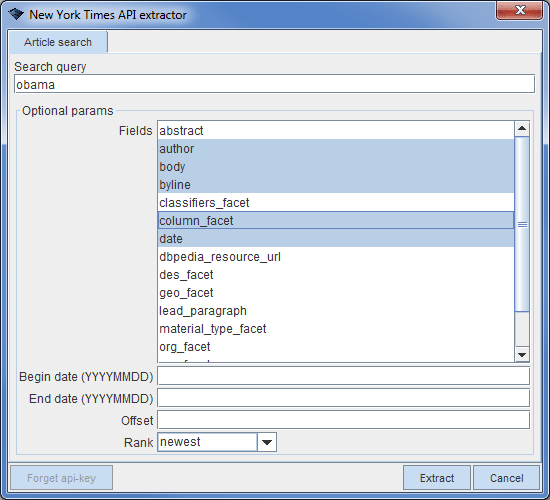Select date in the Fields list
The image size is (550, 500).
(x=336, y=239)
